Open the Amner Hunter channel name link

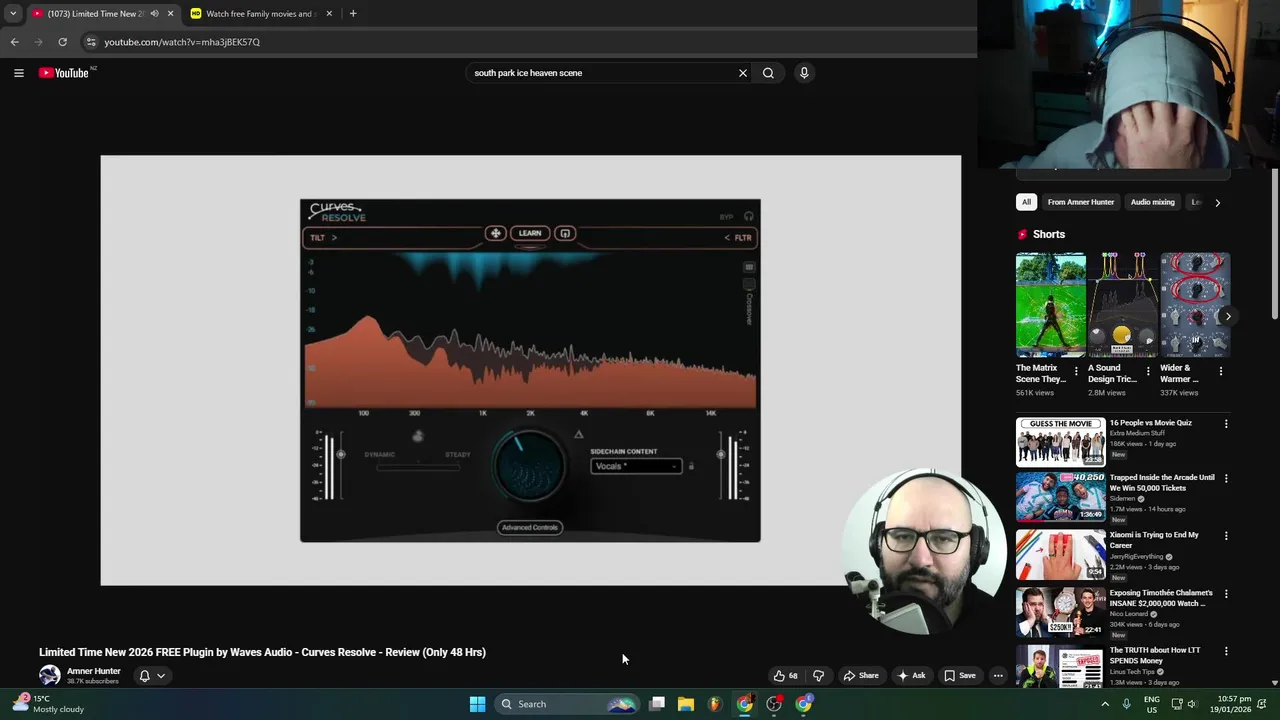pos(94,671)
